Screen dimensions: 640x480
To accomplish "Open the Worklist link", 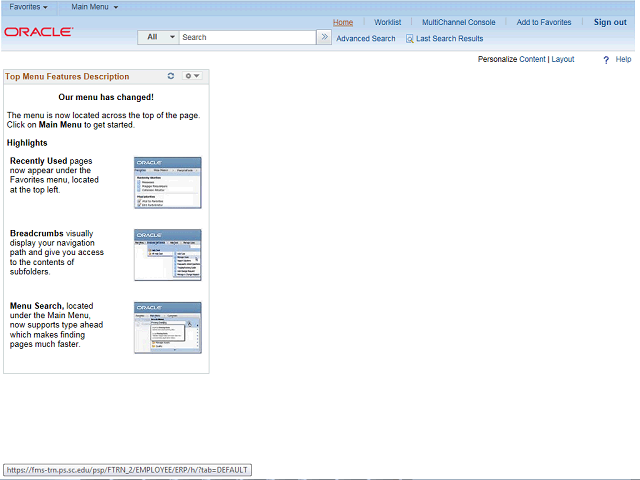I will [x=388, y=22].
